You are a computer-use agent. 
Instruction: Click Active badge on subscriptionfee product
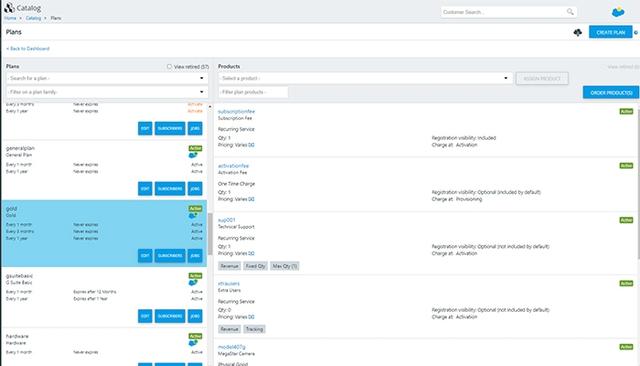[x=626, y=111]
